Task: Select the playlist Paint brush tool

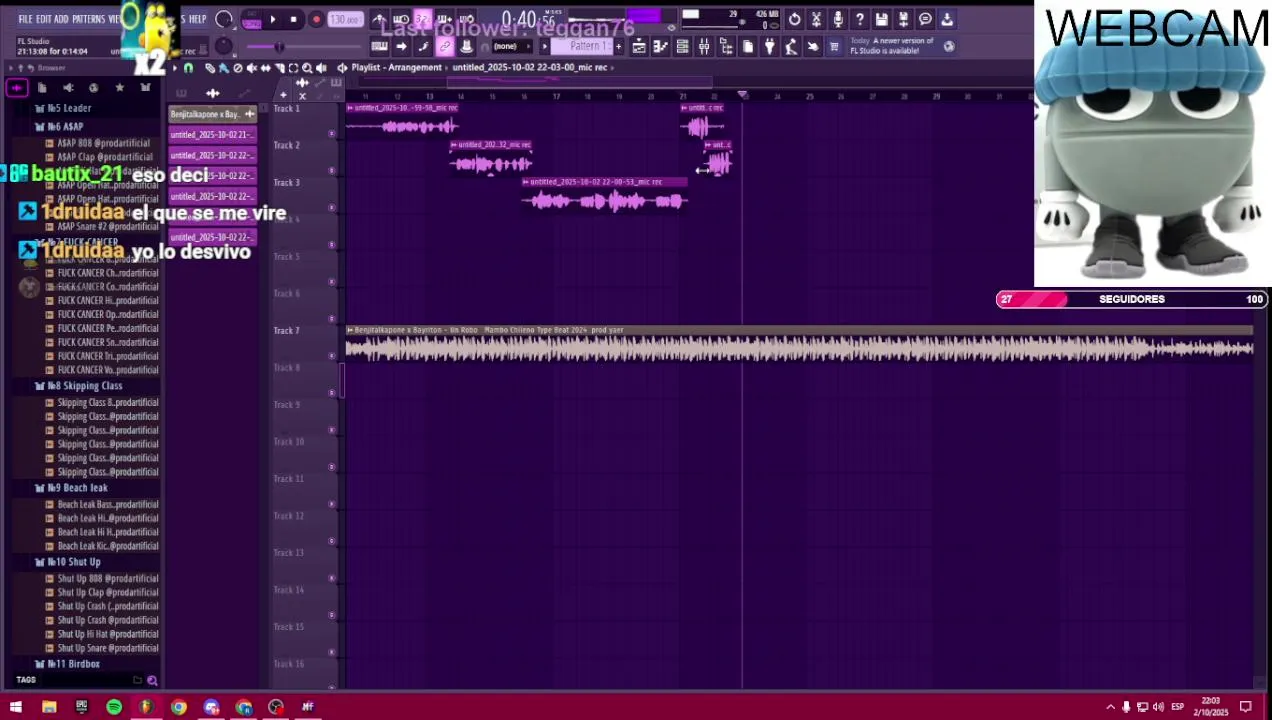Action: pos(223,67)
